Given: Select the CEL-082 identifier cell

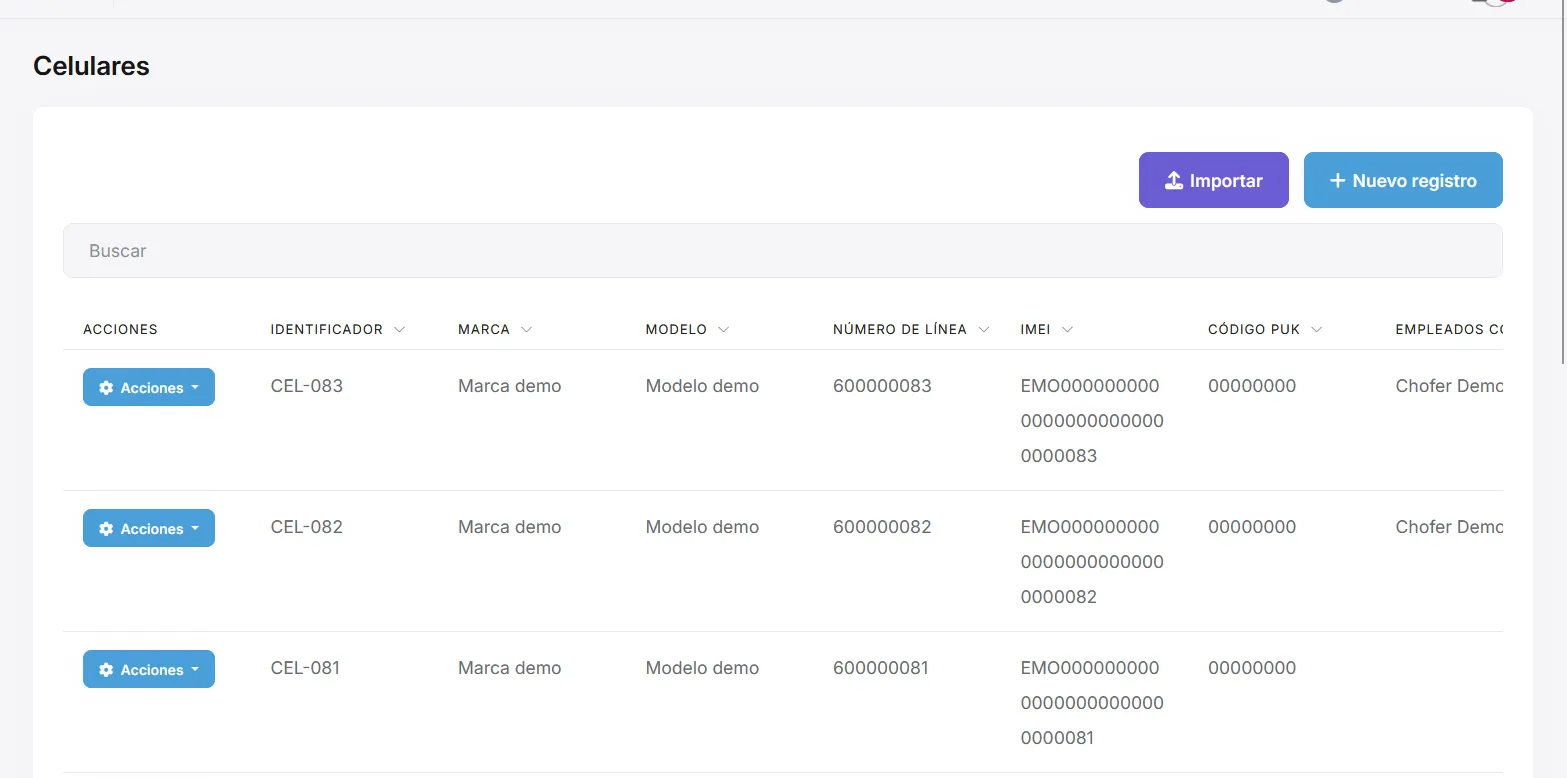Looking at the screenshot, I should (307, 527).
